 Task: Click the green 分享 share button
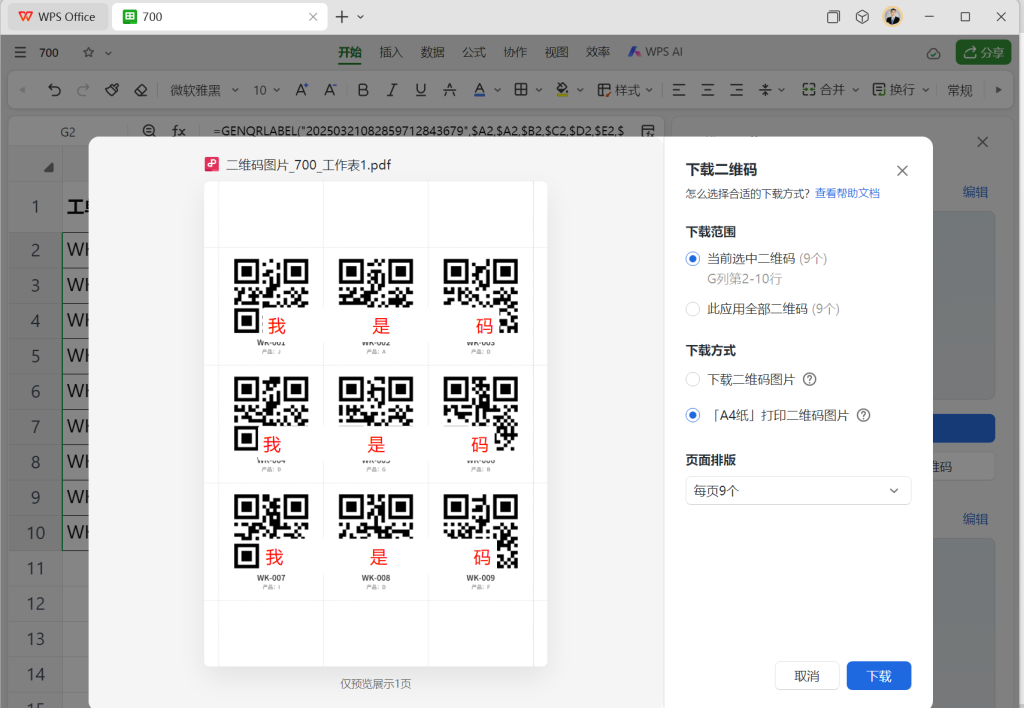click(984, 52)
